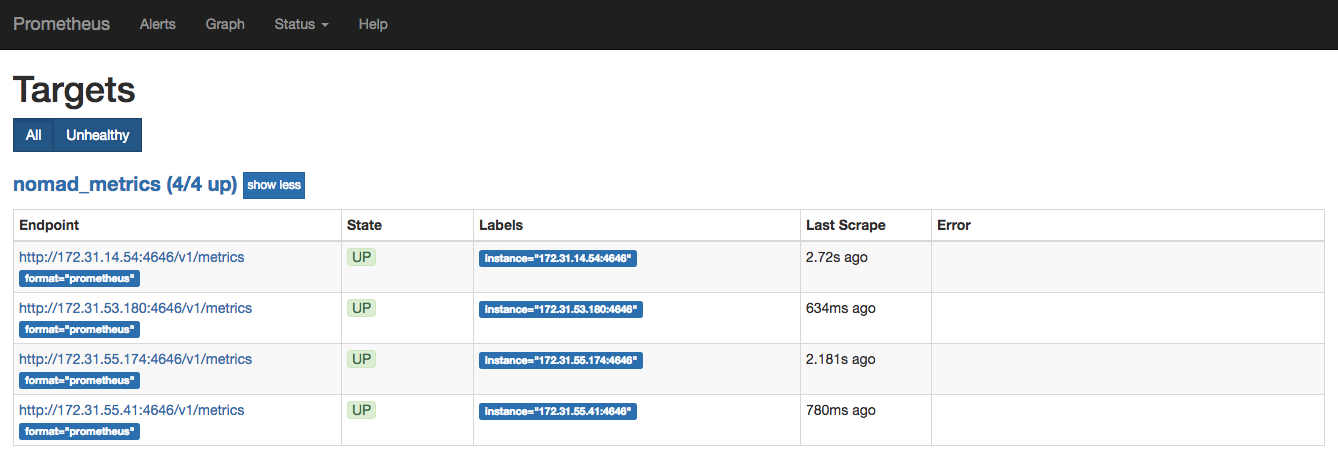The width and height of the screenshot is (1338, 462).
Task: Click the instance="172.31.55.174:4646" label badge
Action: 560,360
